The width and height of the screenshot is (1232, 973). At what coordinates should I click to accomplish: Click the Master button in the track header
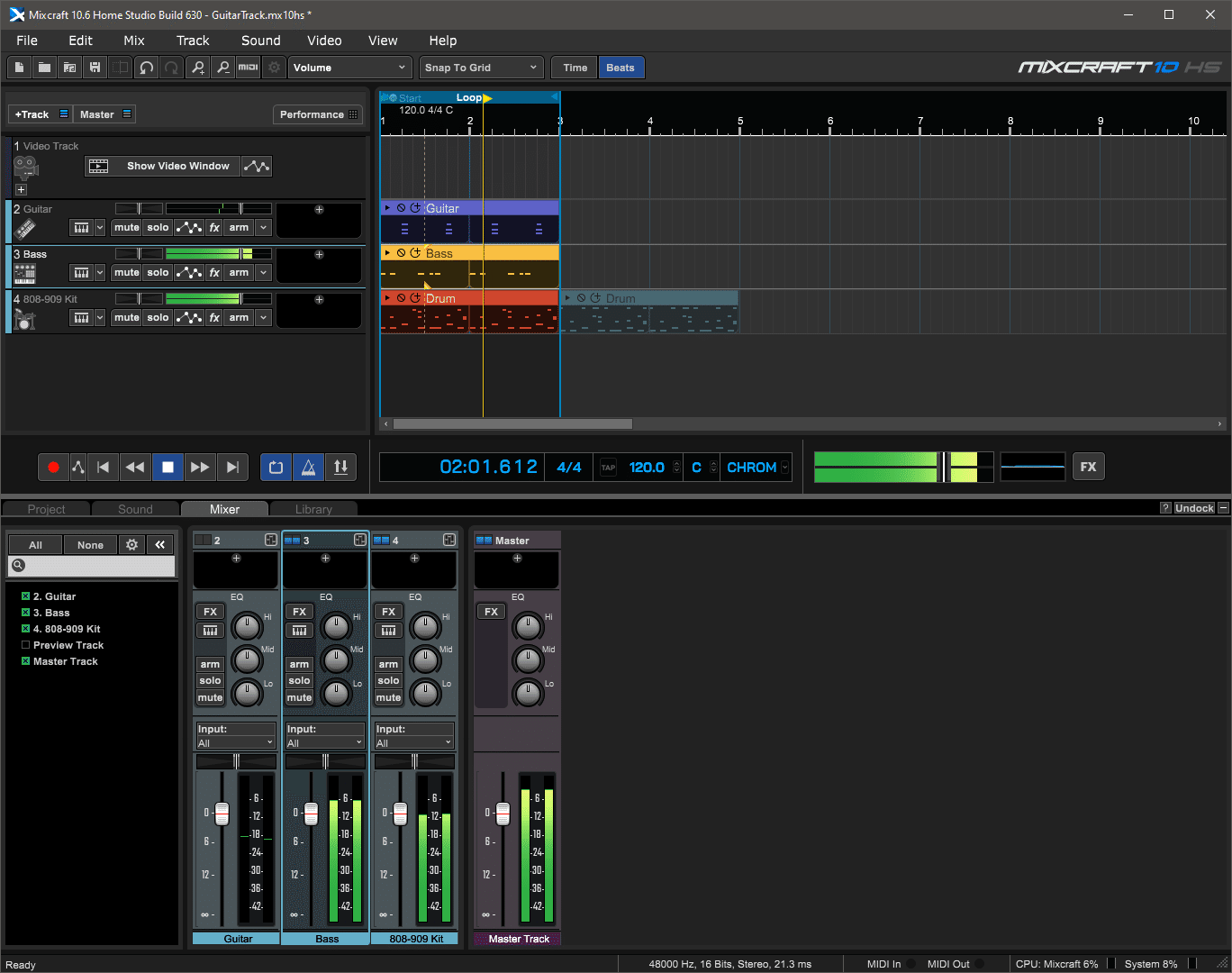tap(104, 114)
